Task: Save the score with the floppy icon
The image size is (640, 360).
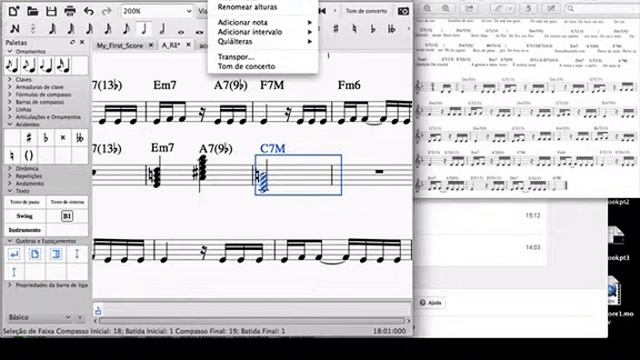Action: click(51, 11)
